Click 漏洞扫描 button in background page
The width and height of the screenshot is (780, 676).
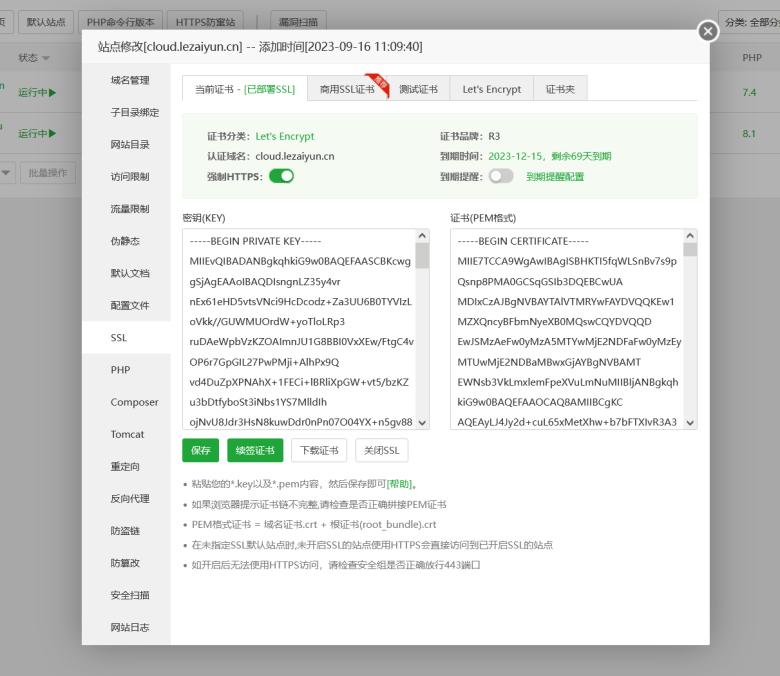pyautogui.click(x=298, y=22)
